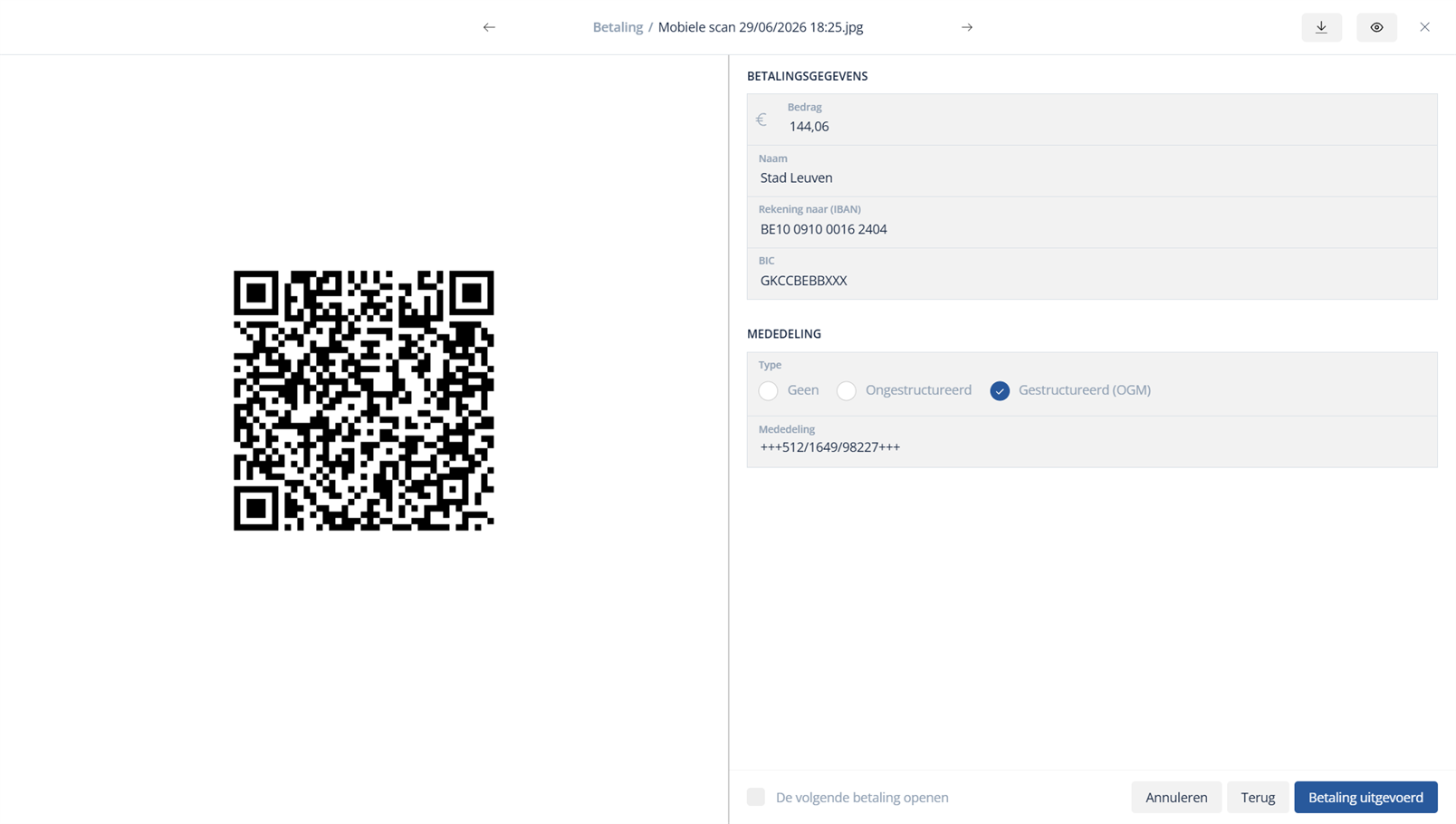Click the scanned QR code image
The height and width of the screenshot is (824, 1456).
[364, 400]
